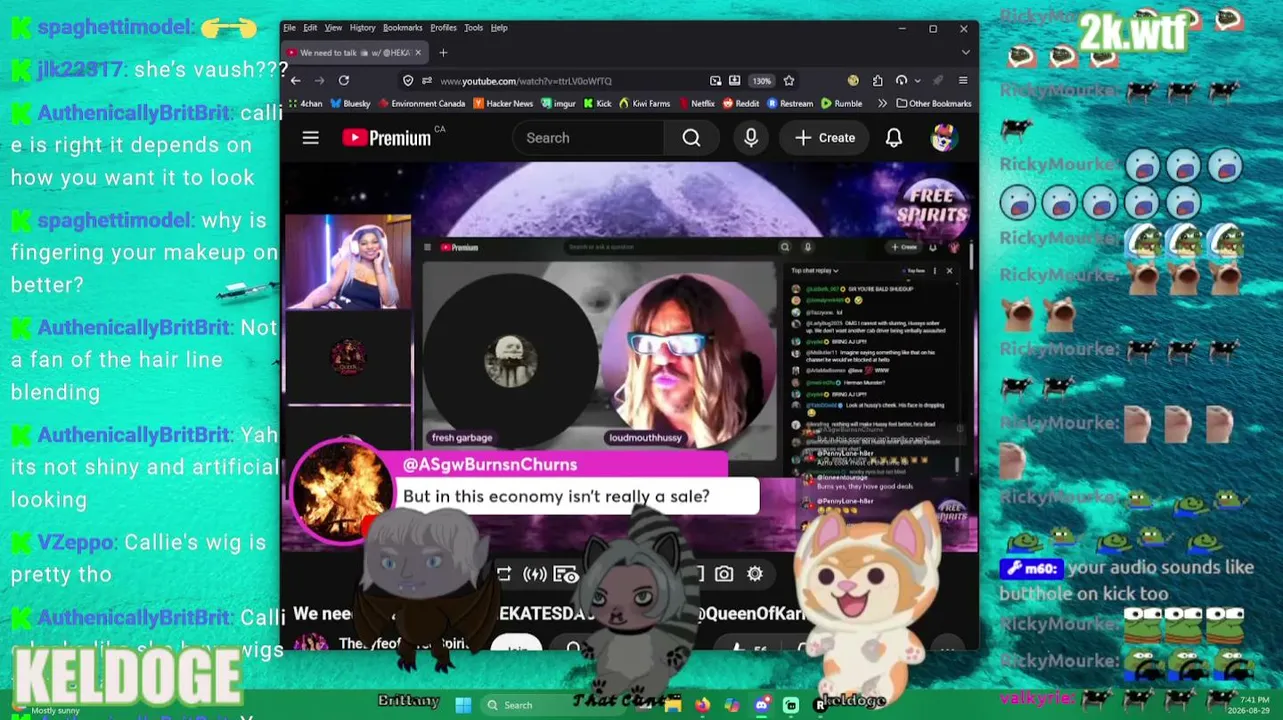The height and width of the screenshot is (720, 1283).
Task: Open the Bluesky bookmark
Action: [x=350, y=103]
